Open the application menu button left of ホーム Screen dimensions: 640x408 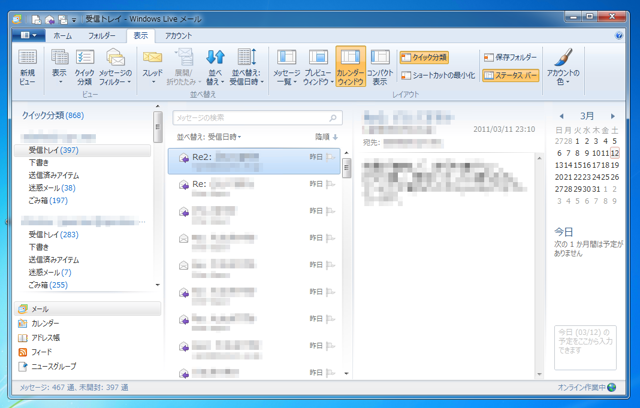(x=28, y=35)
